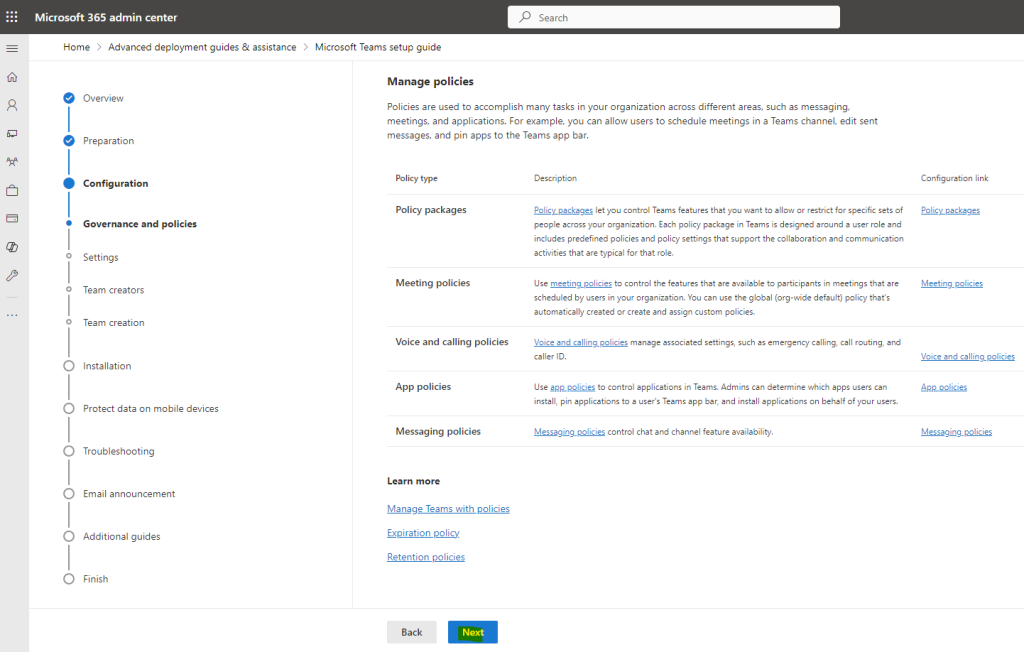Open Policy packages link in the description text
Screen dimensions: 1024x652
pyautogui.click(x=564, y=210)
